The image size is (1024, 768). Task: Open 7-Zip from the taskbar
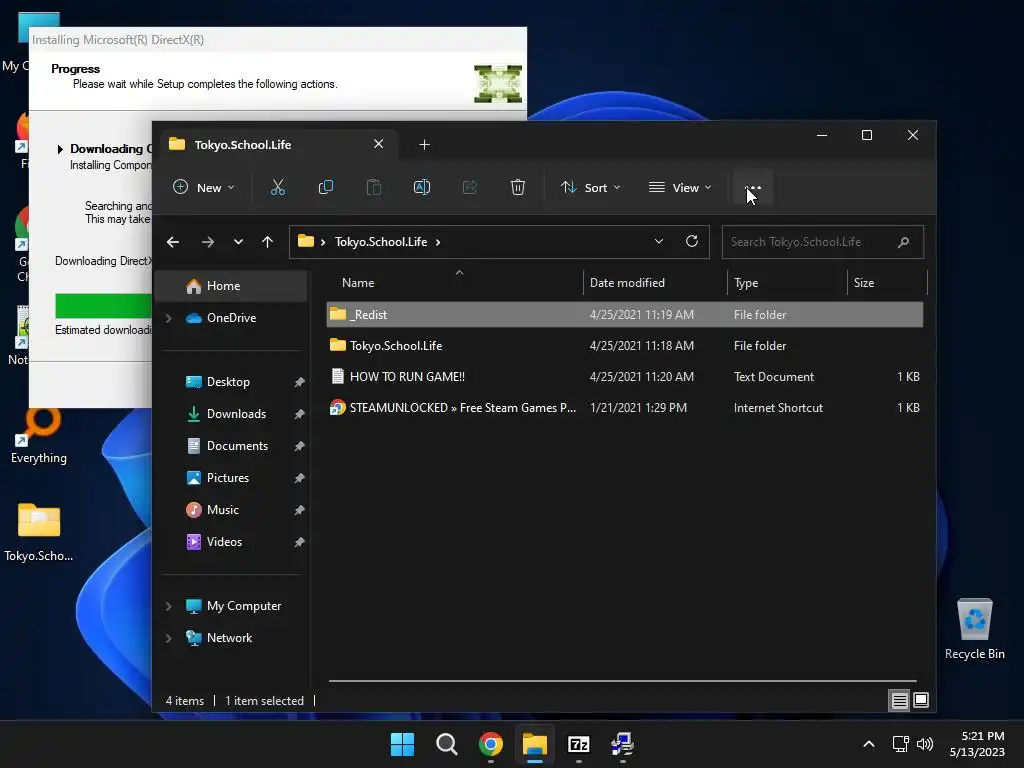tap(579, 744)
